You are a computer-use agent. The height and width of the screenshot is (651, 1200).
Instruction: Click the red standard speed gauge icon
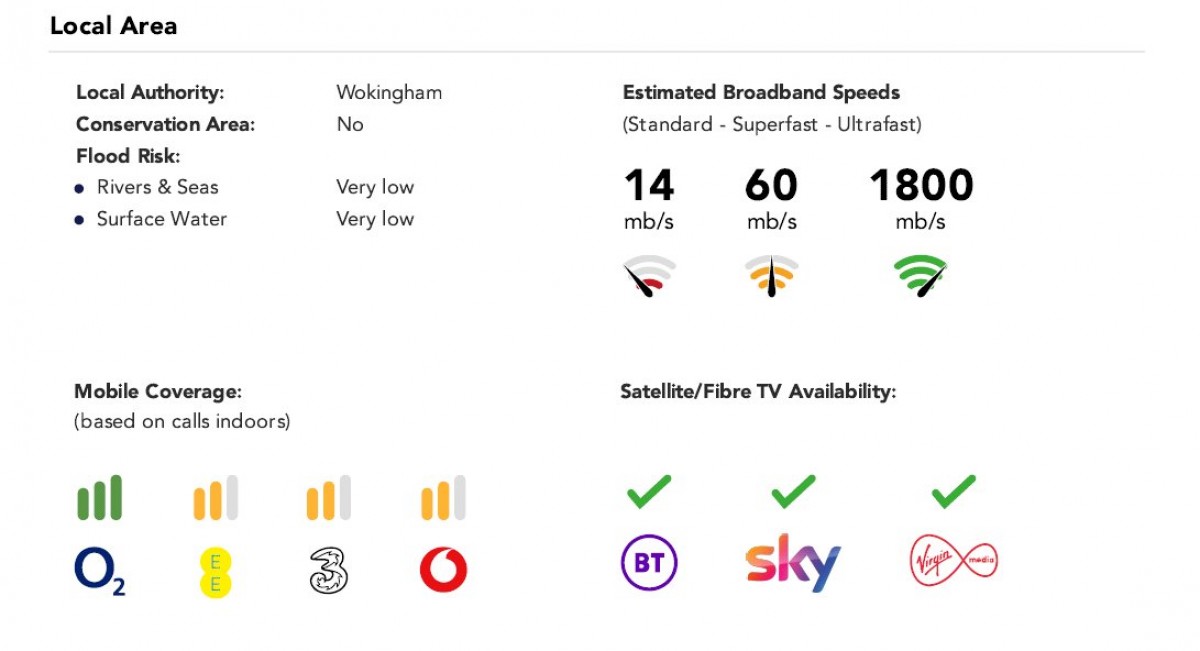649,277
